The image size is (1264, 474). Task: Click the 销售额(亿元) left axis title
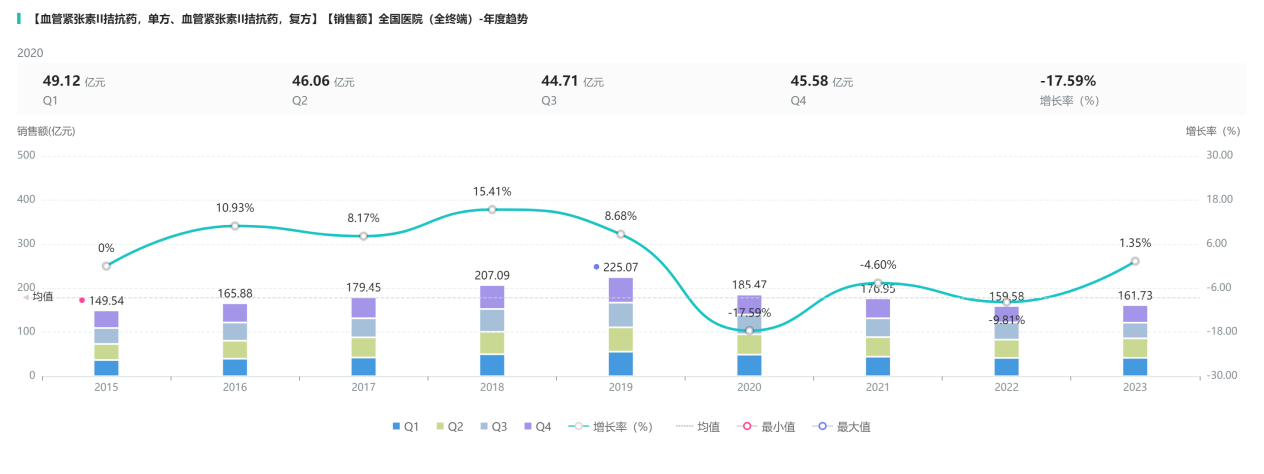tap(46, 131)
